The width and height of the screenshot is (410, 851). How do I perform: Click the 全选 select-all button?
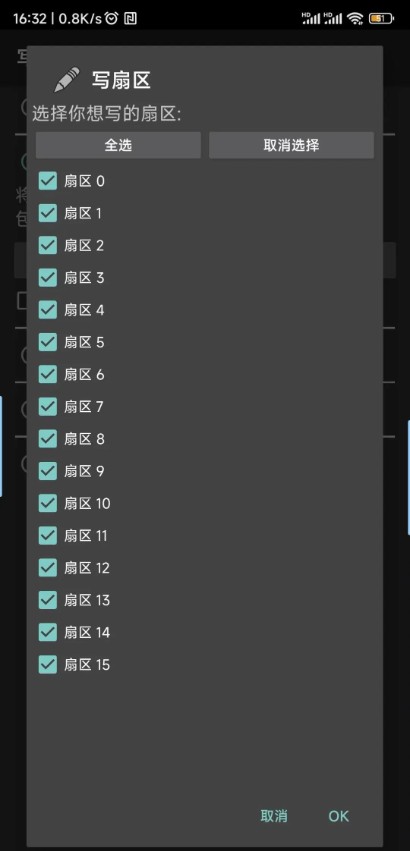coord(118,145)
